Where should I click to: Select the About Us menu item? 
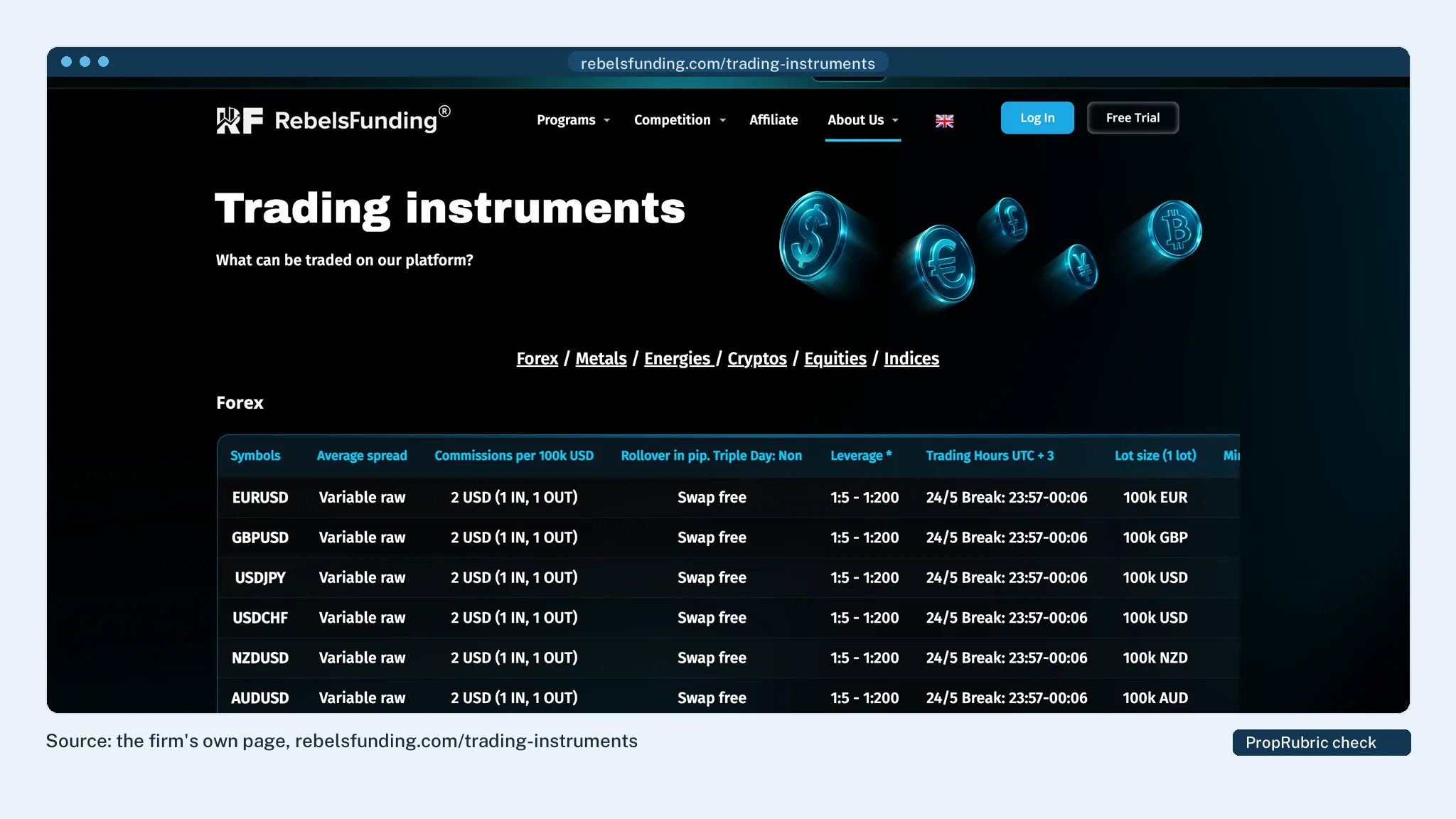(855, 119)
